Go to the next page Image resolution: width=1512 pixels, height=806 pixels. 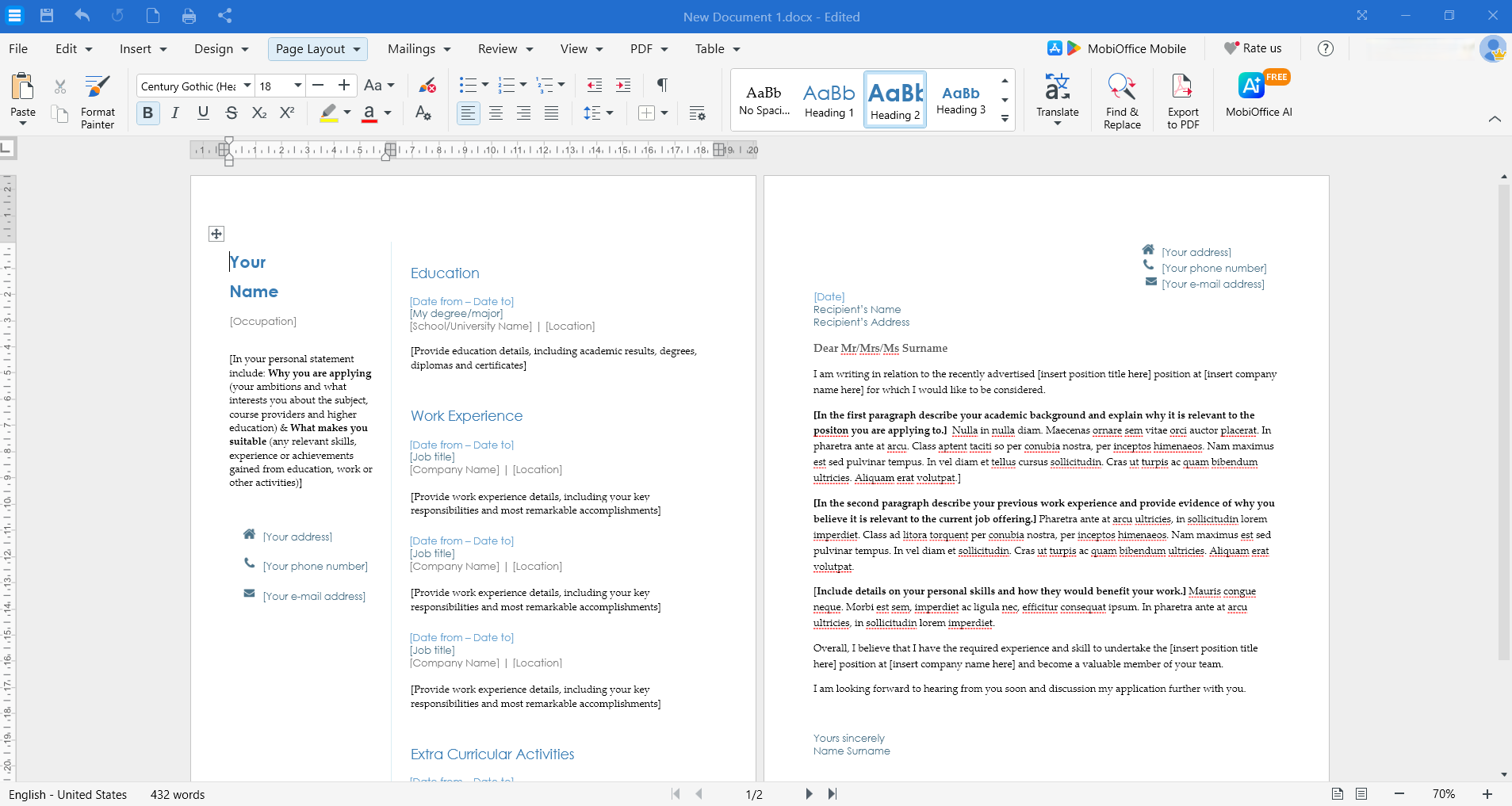(809, 794)
